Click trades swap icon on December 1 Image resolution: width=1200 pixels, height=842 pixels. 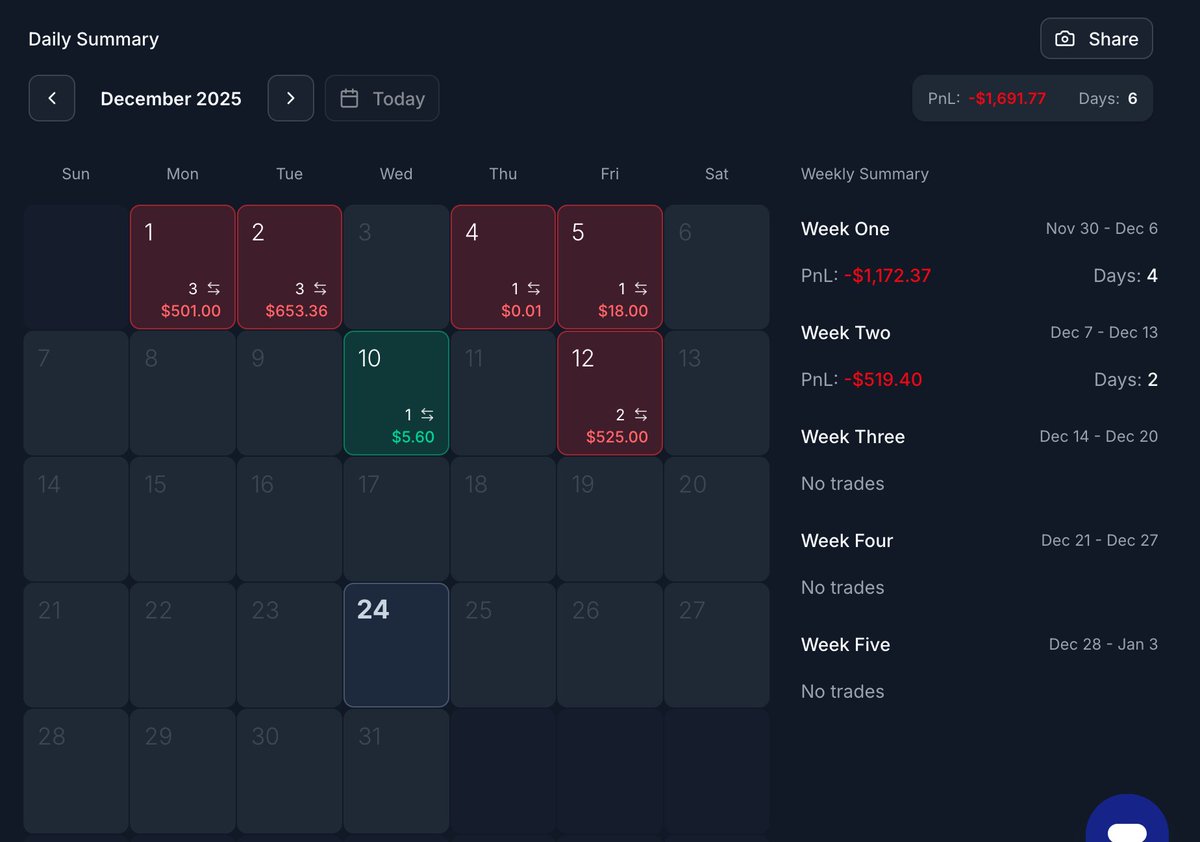213,288
